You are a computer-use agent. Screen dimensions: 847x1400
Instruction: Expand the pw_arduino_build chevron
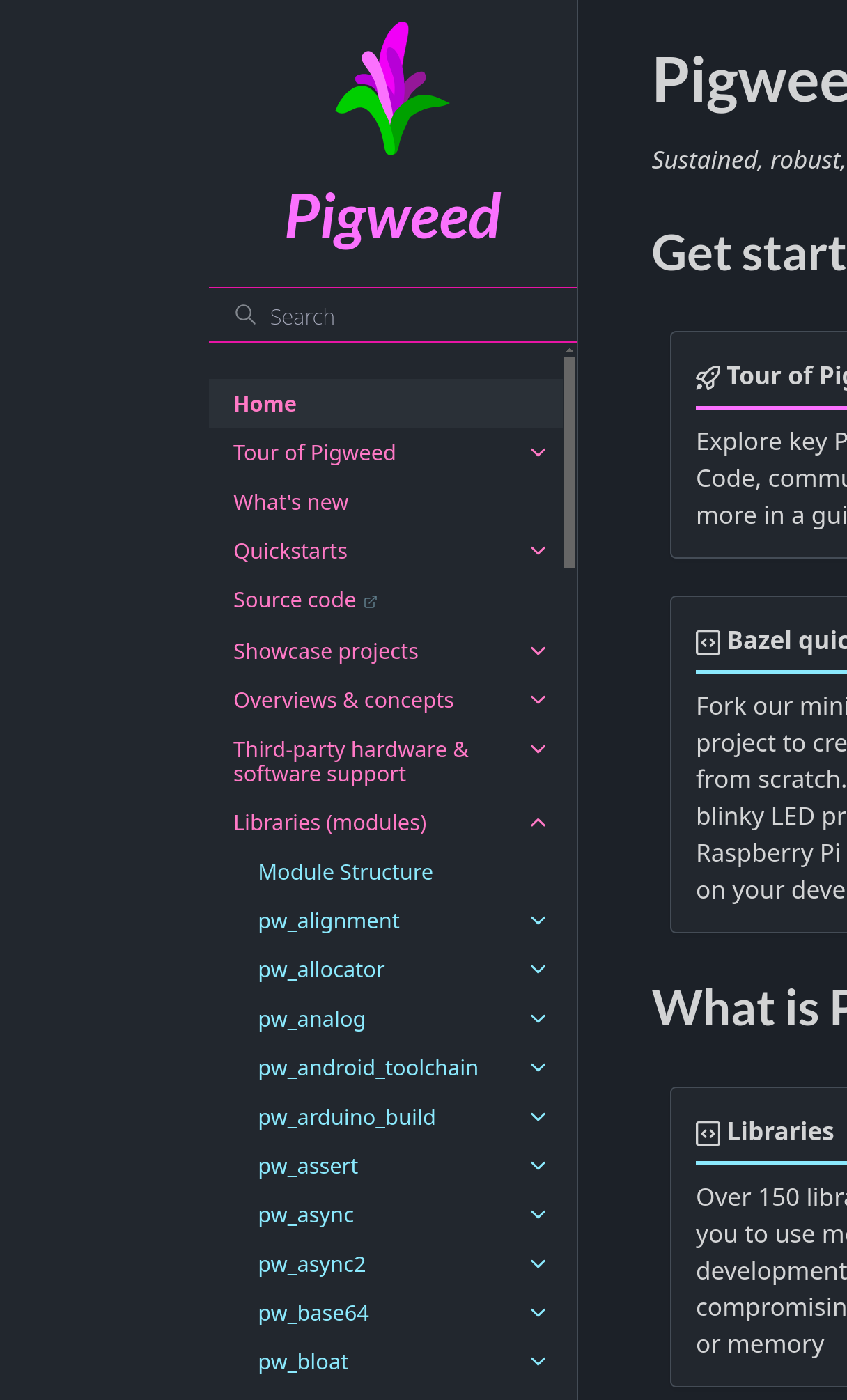click(538, 1117)
